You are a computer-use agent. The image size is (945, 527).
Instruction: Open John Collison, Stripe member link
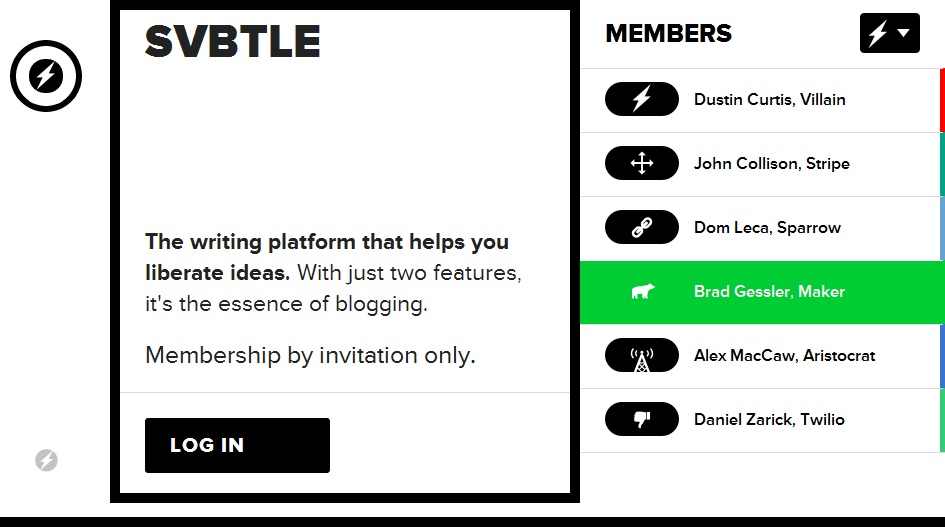pyautogui.click(x=771, y=163)
